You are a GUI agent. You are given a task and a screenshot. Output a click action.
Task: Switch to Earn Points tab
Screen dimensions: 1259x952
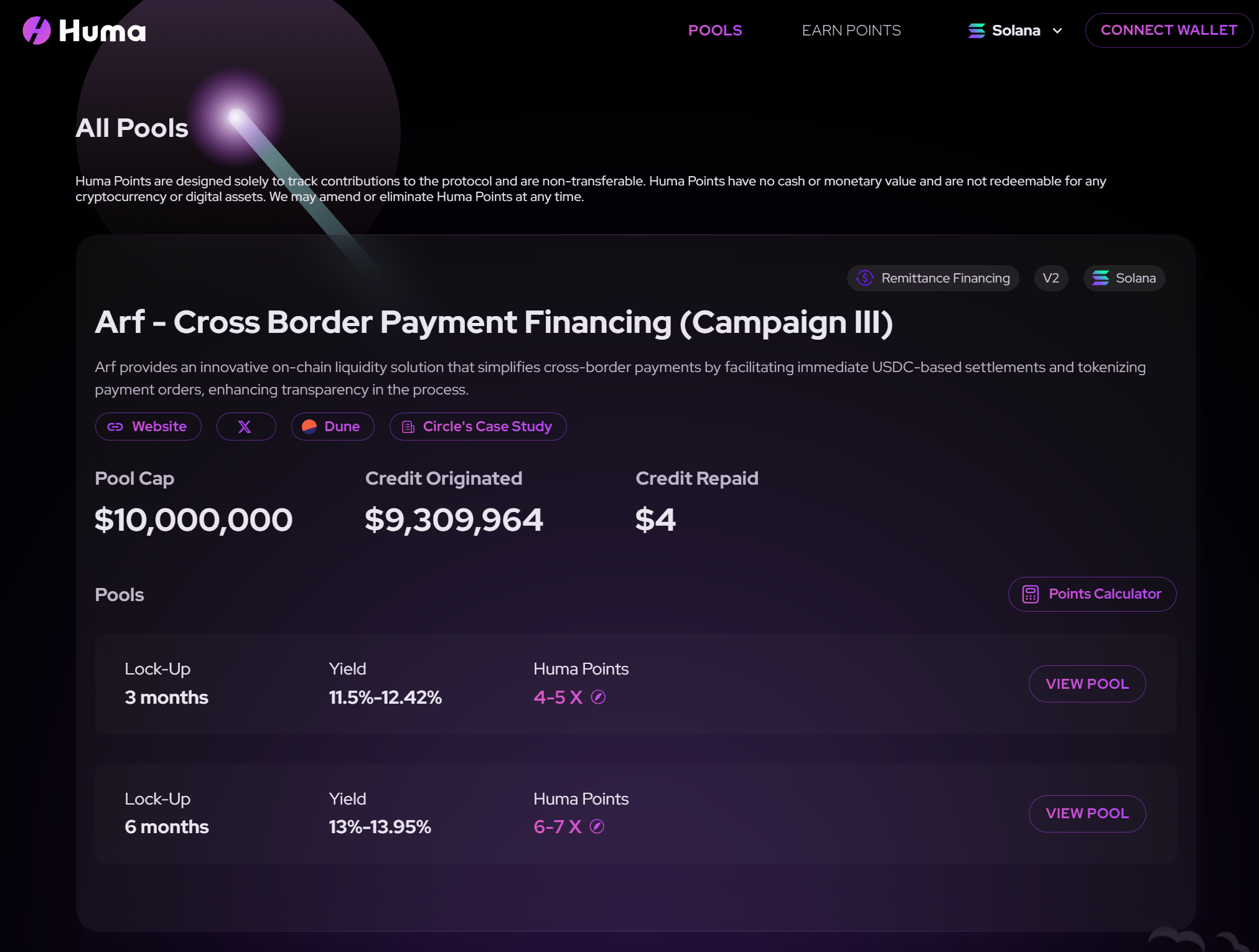(851, 30)
